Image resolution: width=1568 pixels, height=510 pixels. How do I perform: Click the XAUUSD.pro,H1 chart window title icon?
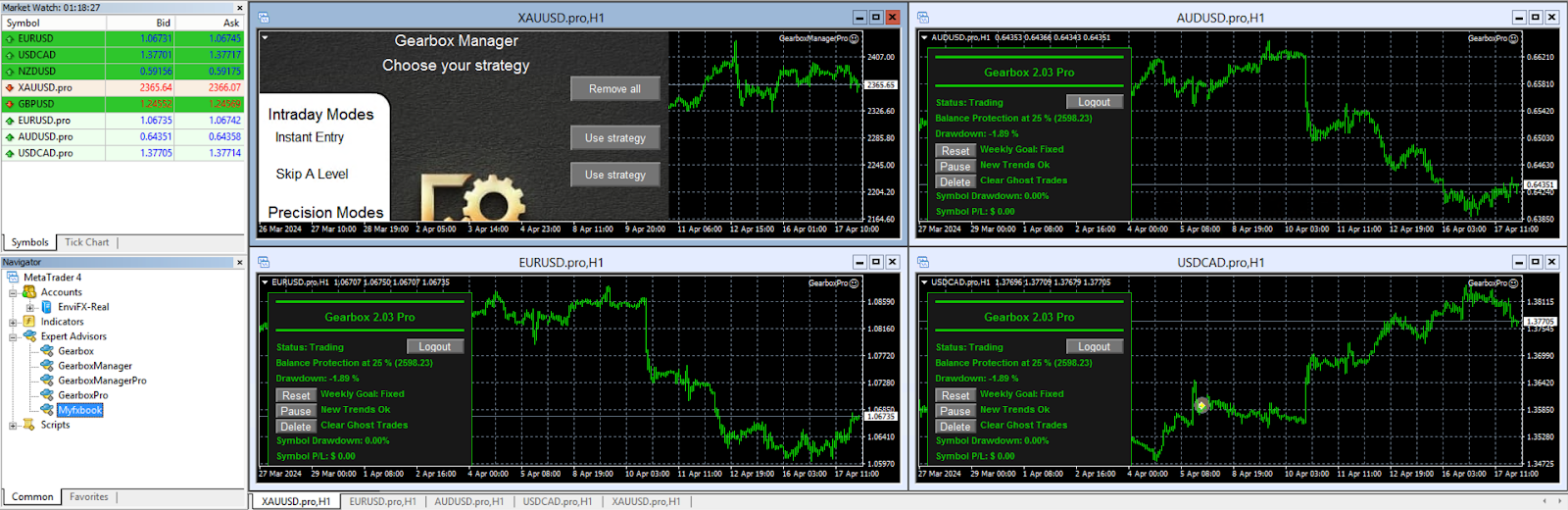(x=264, y=18)
